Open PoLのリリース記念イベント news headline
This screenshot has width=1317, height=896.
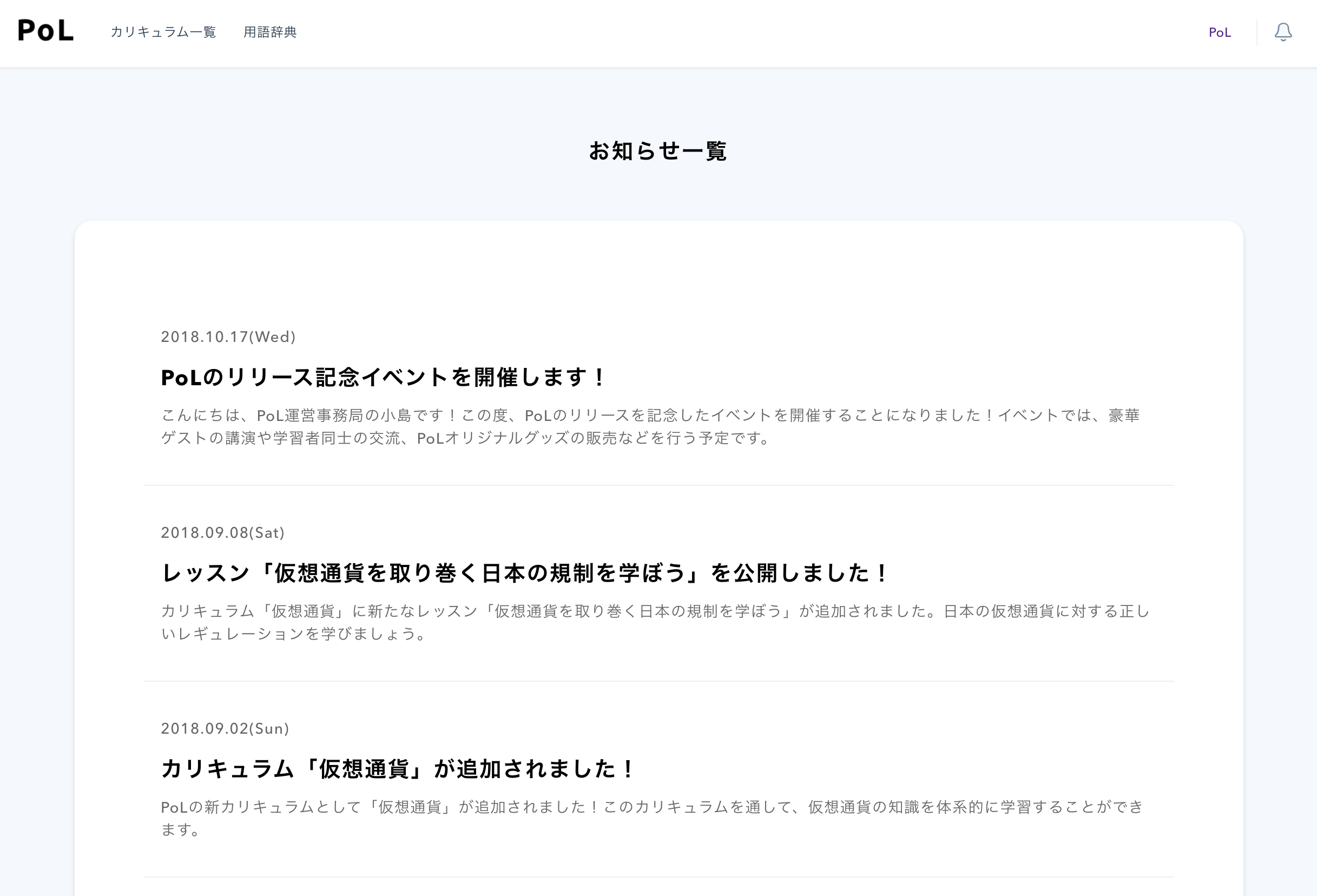tap(383, 378)
